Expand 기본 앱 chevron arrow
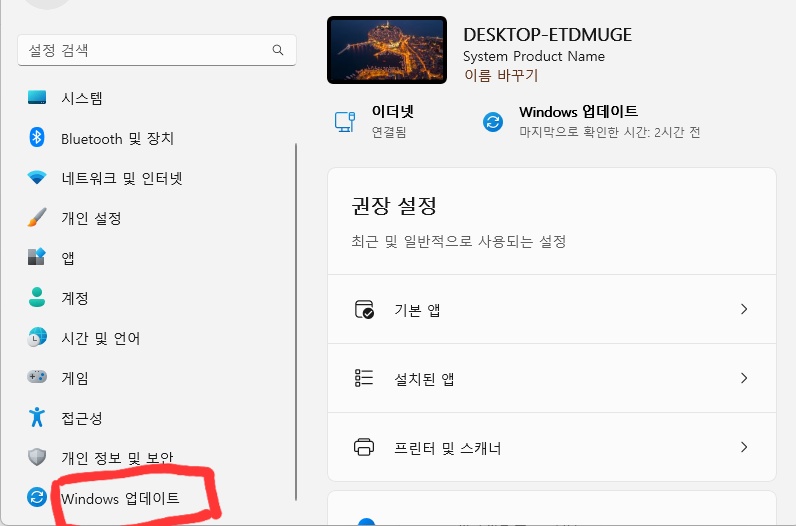Image resolution: width=796 pixels, height=526 pixels. point(744,309)
